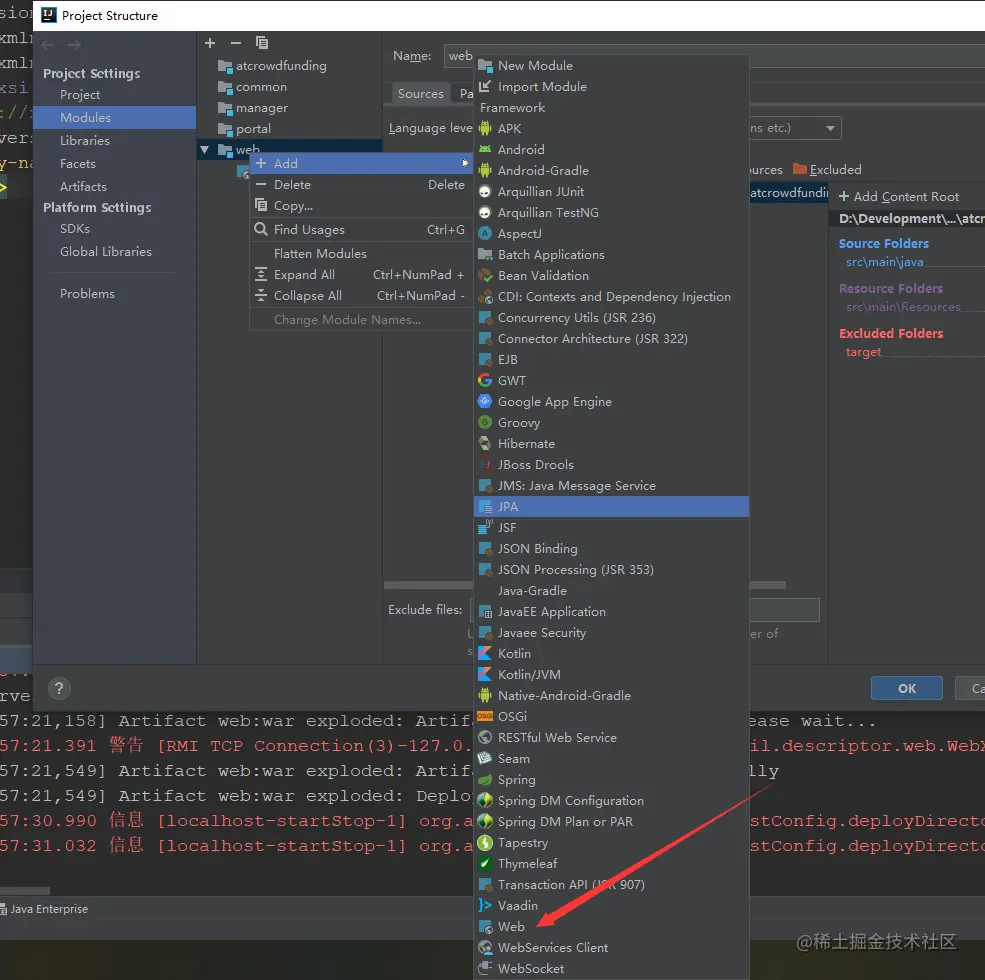Select the highlighted JPA entry
The image size is (985, 980).
(x=611, y=507)
